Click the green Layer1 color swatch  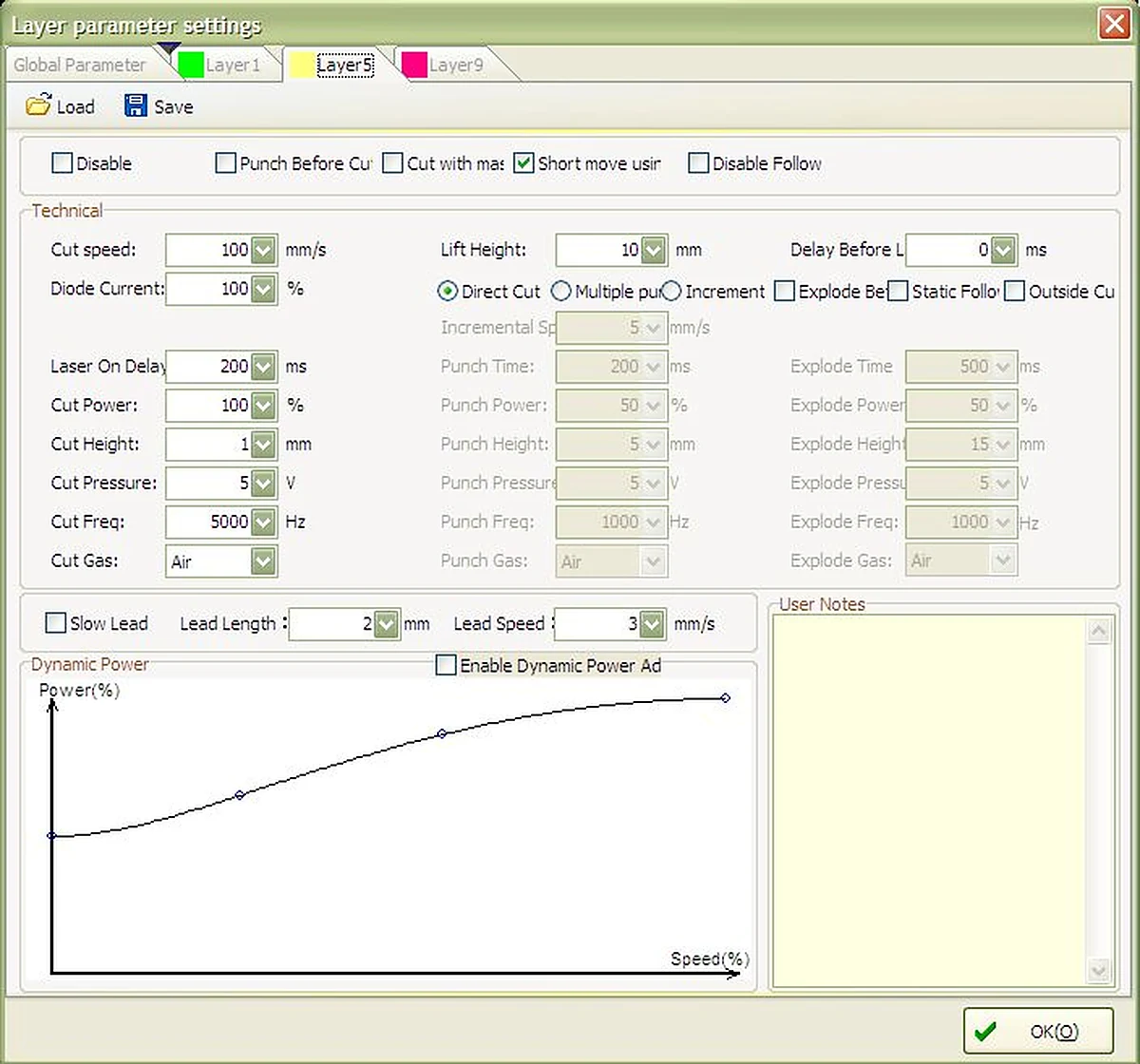click(191, 65)
